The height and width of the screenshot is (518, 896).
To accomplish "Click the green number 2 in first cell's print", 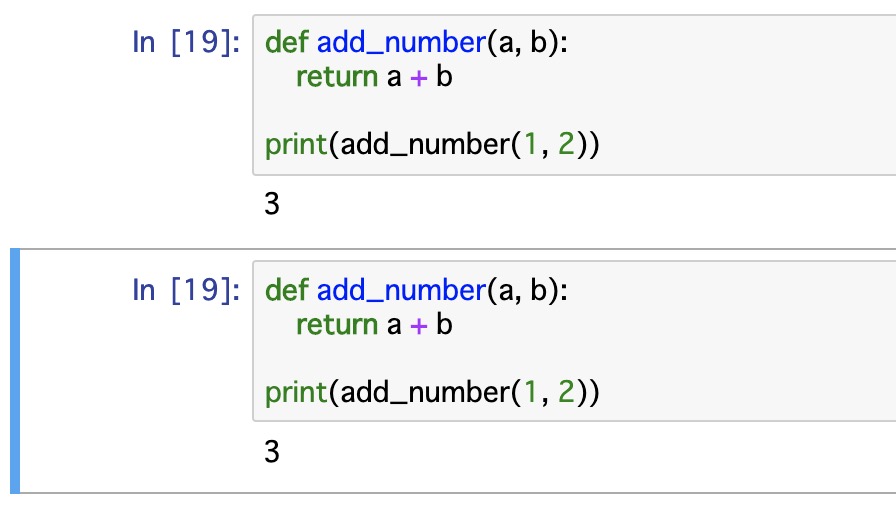I will coord(566,144).
